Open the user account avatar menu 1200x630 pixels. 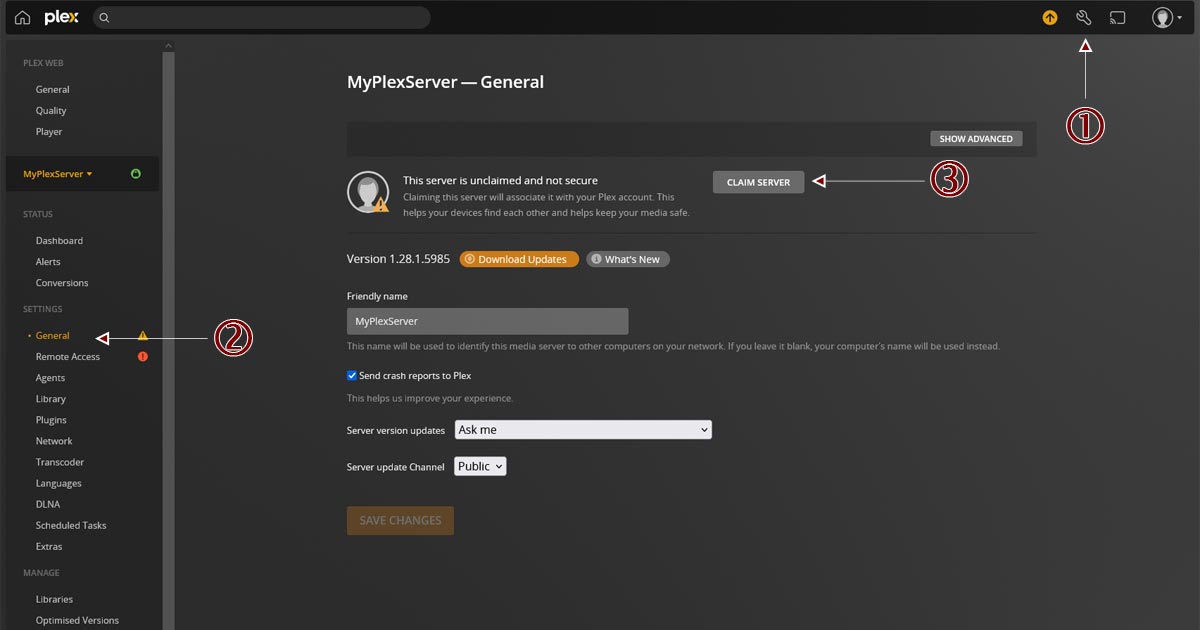pos(1166,17)
